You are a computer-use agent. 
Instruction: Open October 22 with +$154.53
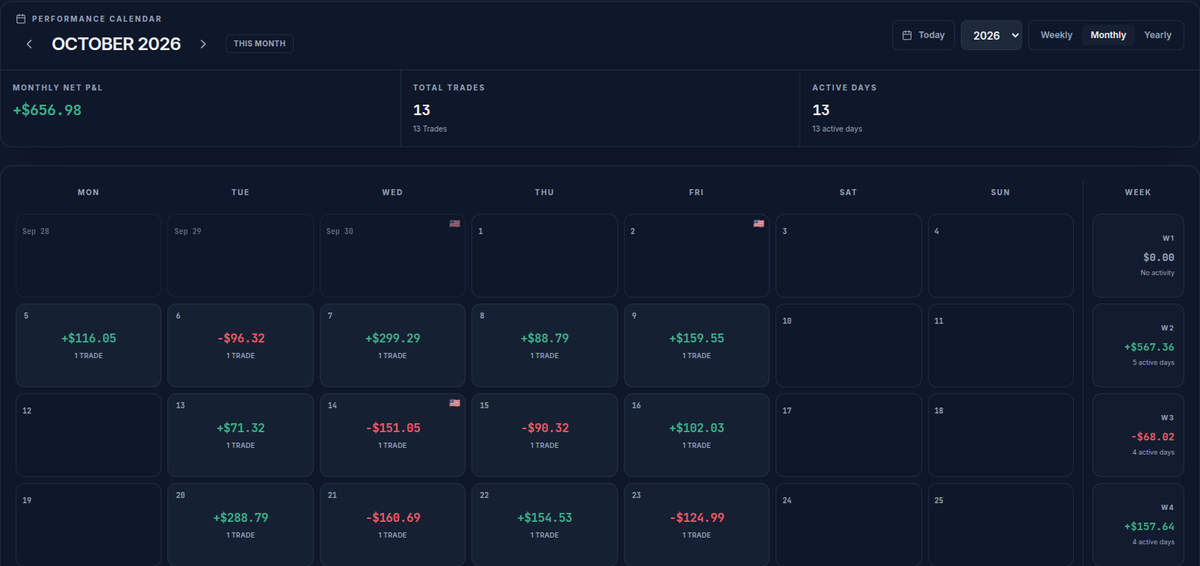coord(545,525)
